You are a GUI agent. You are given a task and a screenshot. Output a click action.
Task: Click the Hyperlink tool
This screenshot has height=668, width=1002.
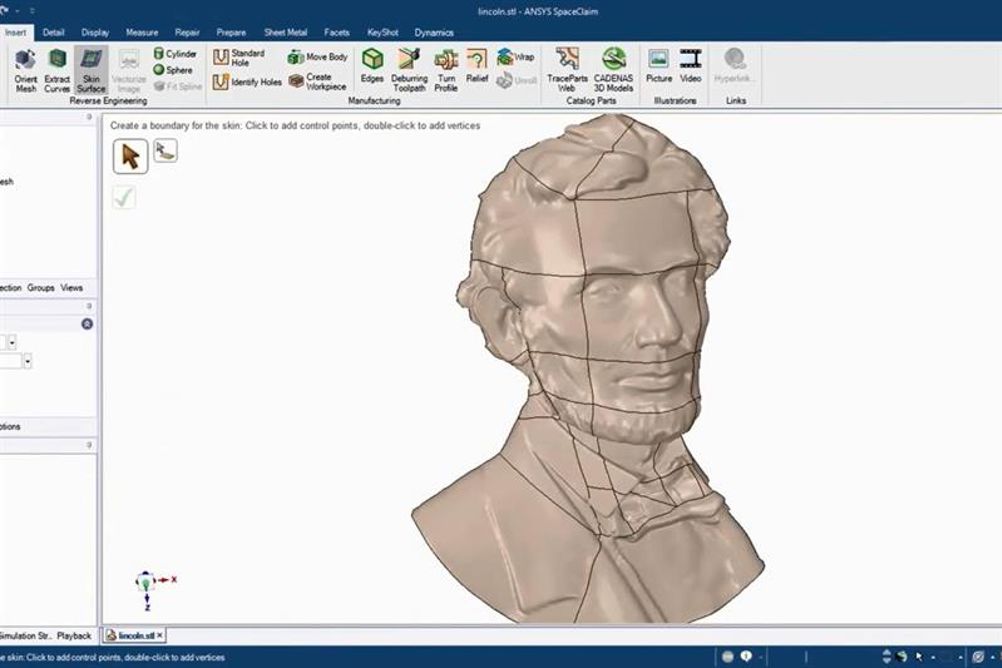(x=733, y=66)
